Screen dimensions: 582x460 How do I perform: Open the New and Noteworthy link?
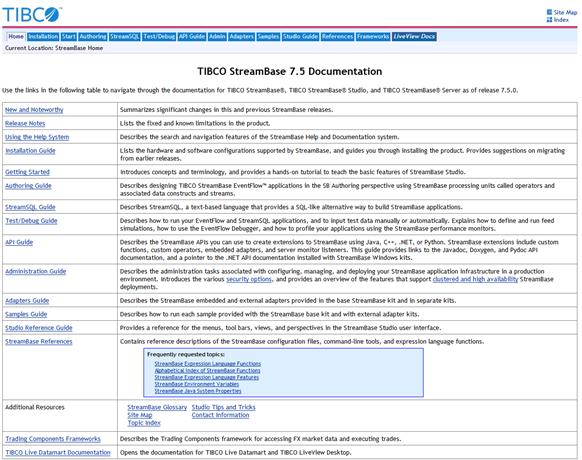[x=34, y=110]
